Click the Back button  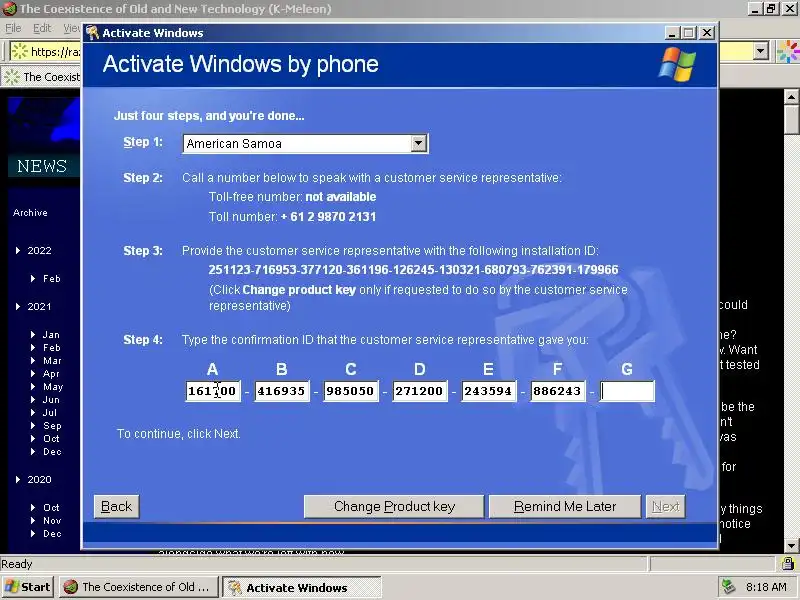click(x=116, y=507)
